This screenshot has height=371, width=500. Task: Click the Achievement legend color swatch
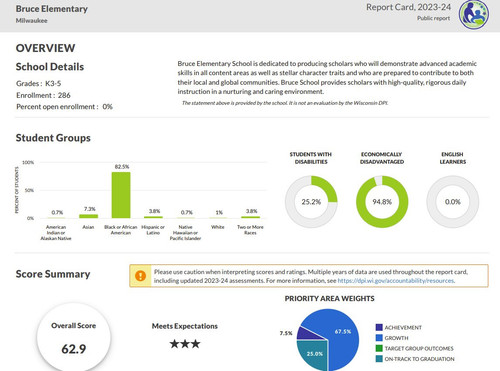379,327
